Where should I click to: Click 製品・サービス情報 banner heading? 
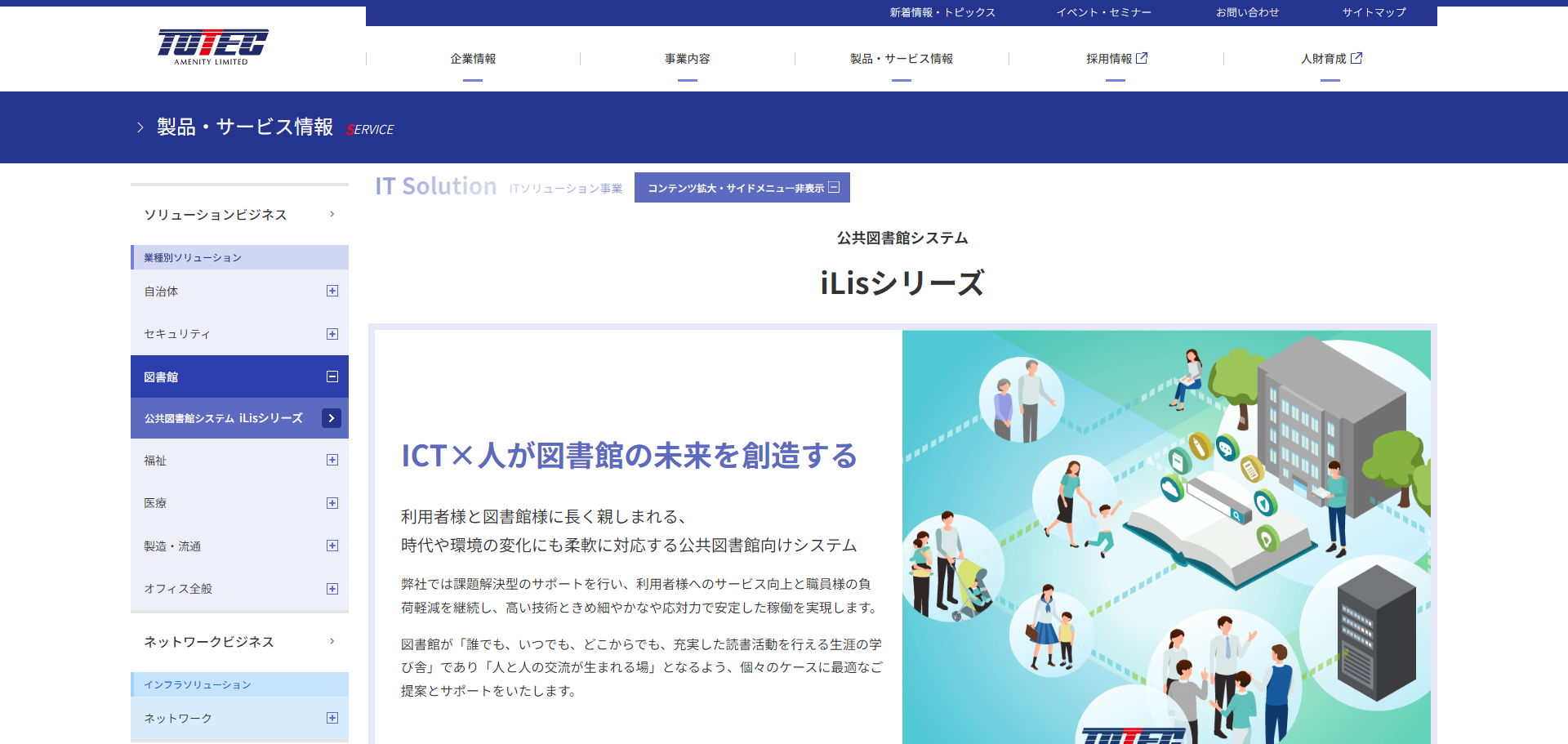[x=245, y=127]
